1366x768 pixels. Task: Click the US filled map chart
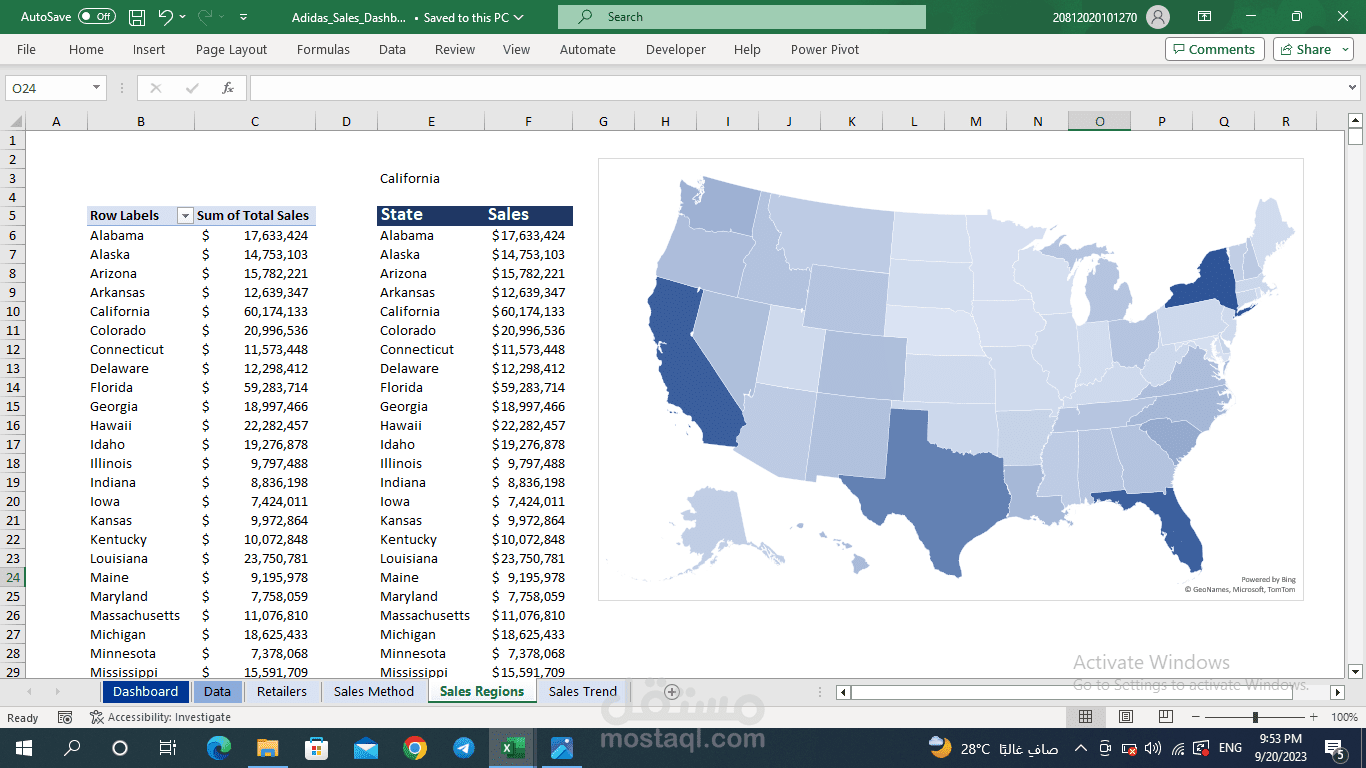(950, 379)
